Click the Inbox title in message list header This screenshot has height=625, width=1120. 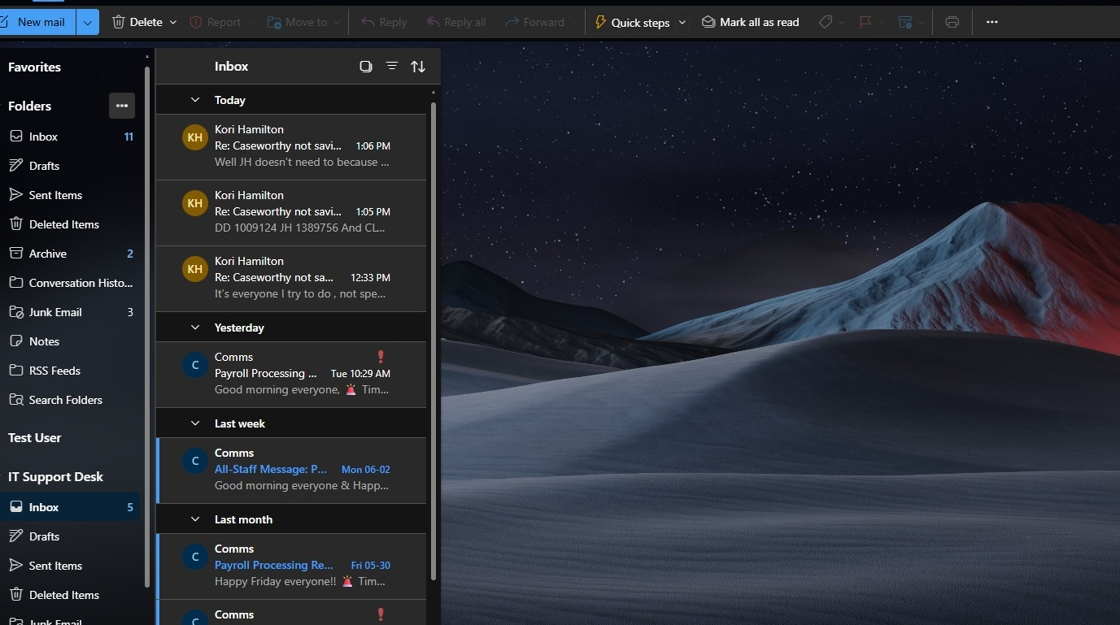point(231,66)
